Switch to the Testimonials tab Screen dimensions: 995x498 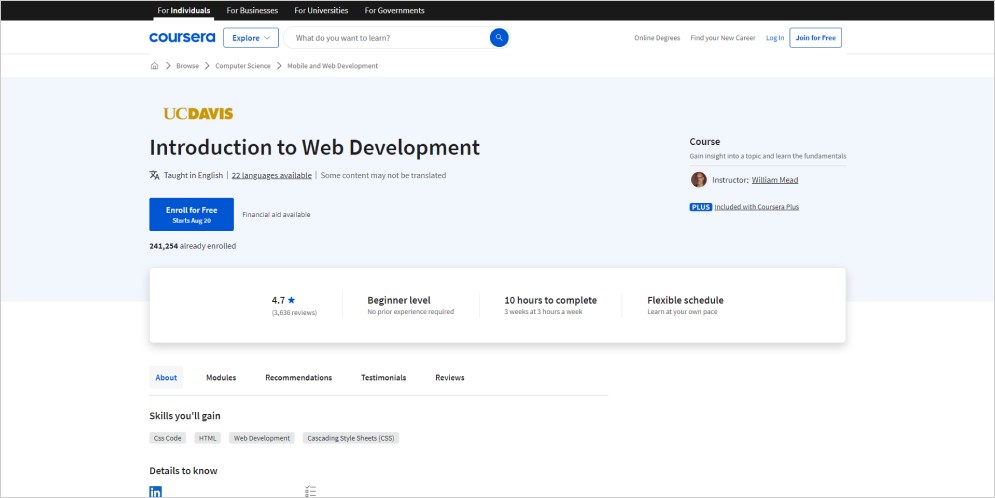pyautogui.click(x=383, y=377)
